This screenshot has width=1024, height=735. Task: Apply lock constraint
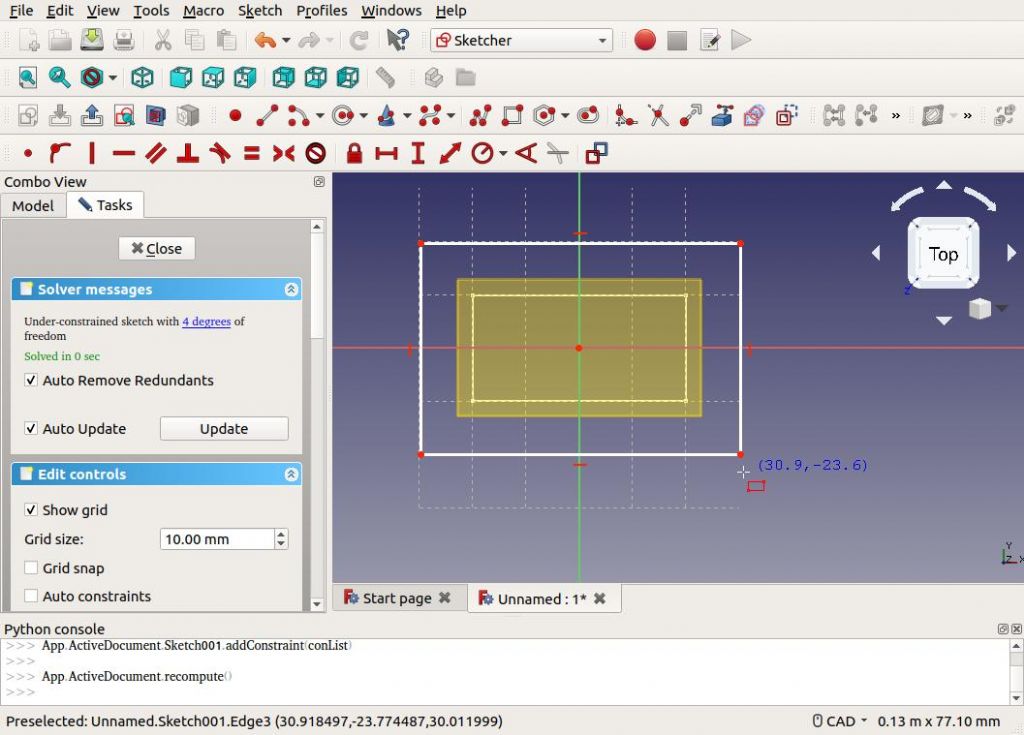tap(354, 154)
